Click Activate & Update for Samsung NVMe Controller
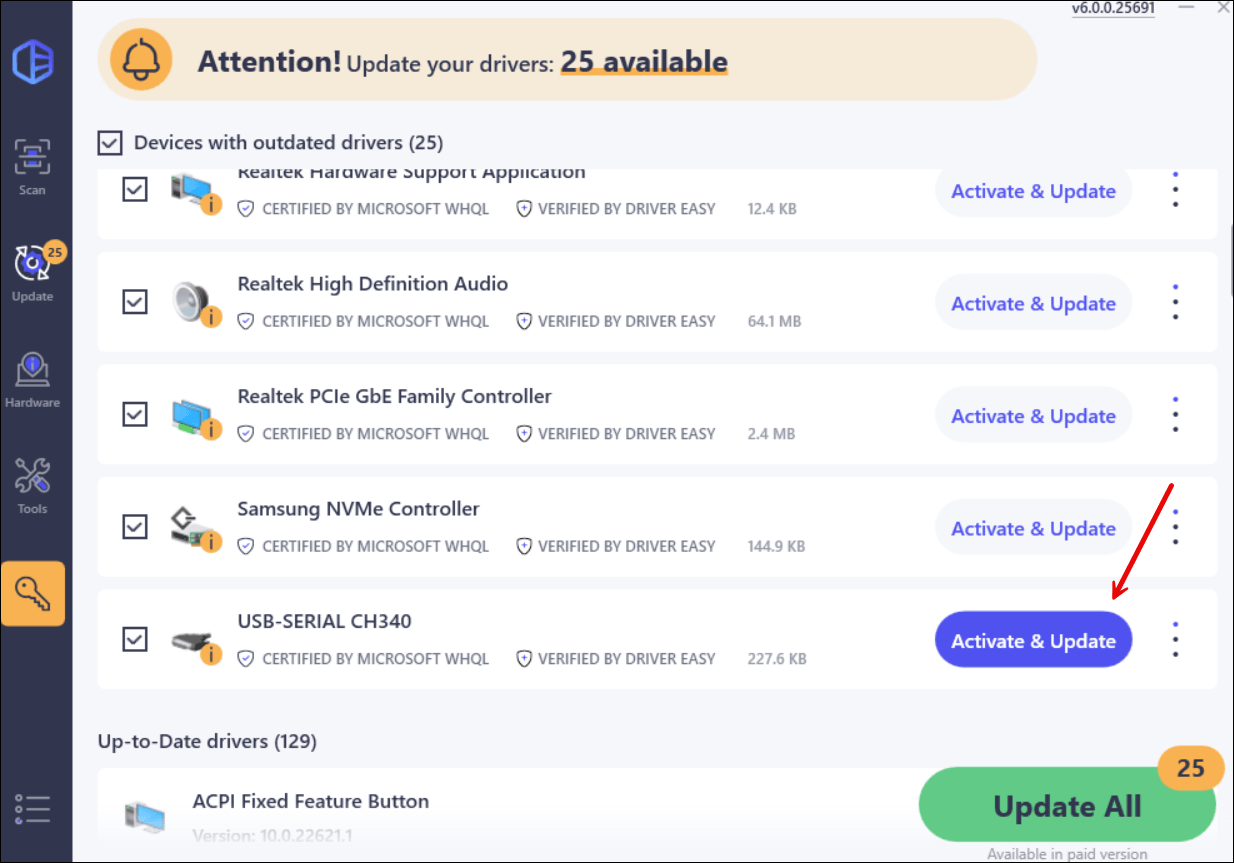Screen dimensions: 1234x863 click(x=1033, y=529)
